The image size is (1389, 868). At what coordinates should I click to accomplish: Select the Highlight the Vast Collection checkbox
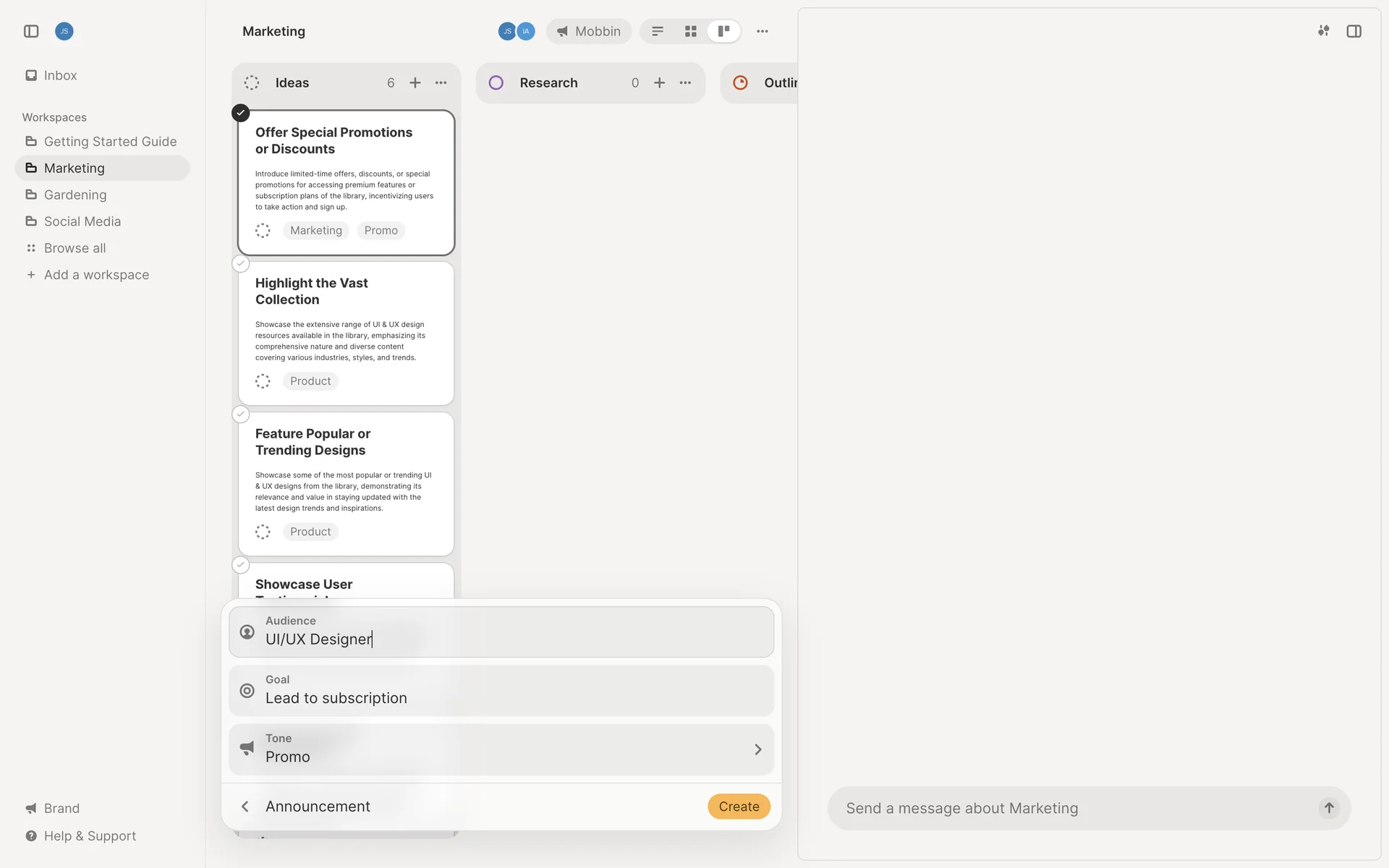pos(241,264)
